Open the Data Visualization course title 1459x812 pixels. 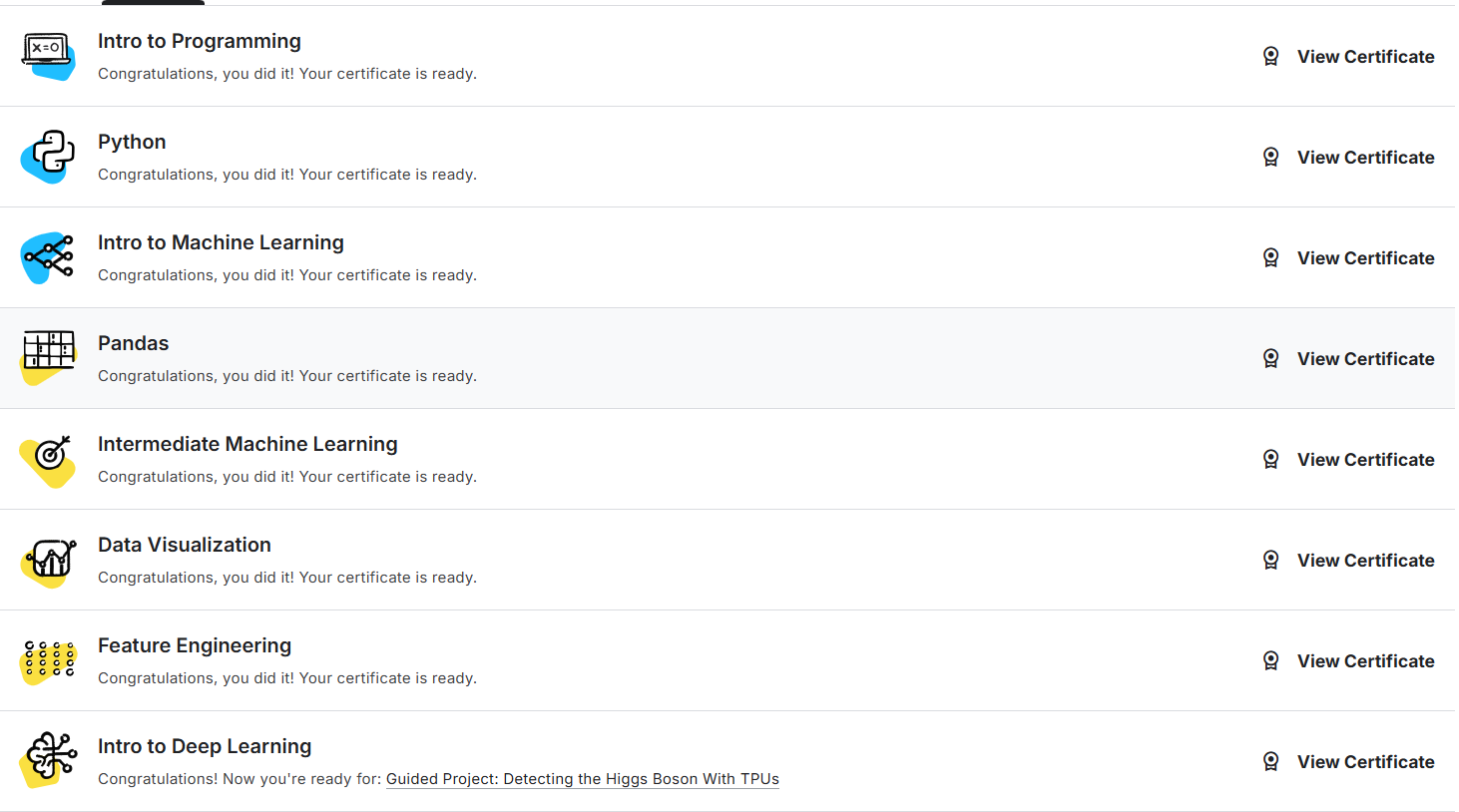(185, 545)
